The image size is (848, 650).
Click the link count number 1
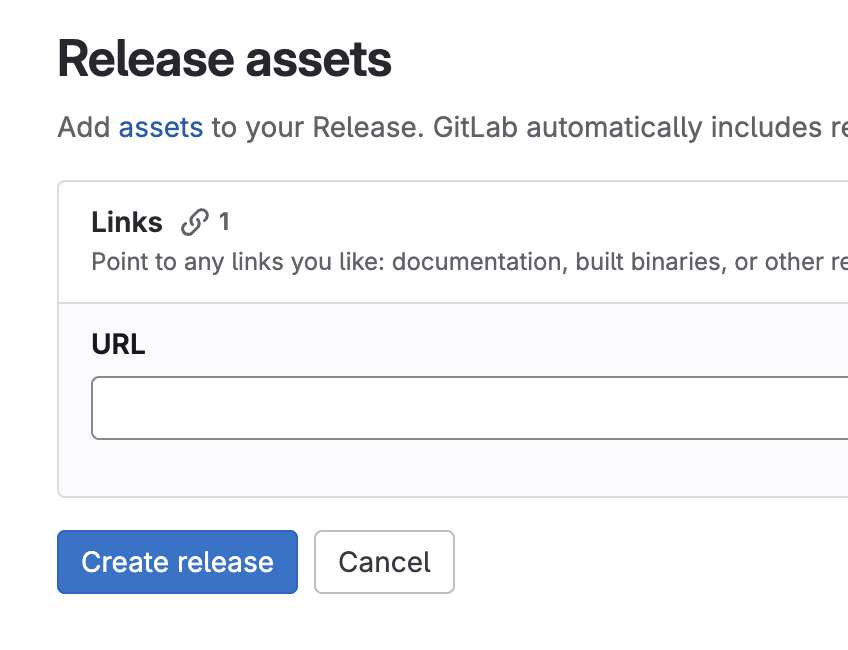224,222
